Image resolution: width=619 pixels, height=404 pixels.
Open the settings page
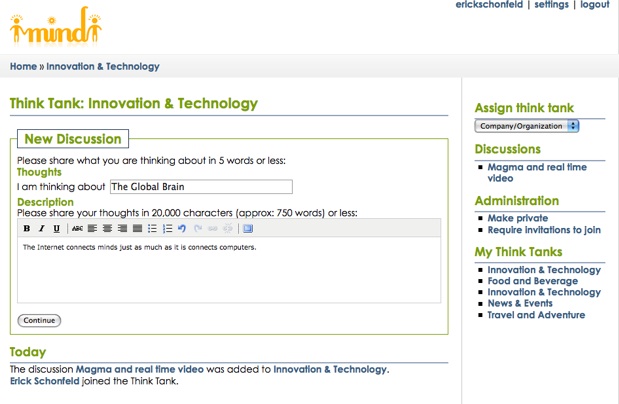(551, 5)
